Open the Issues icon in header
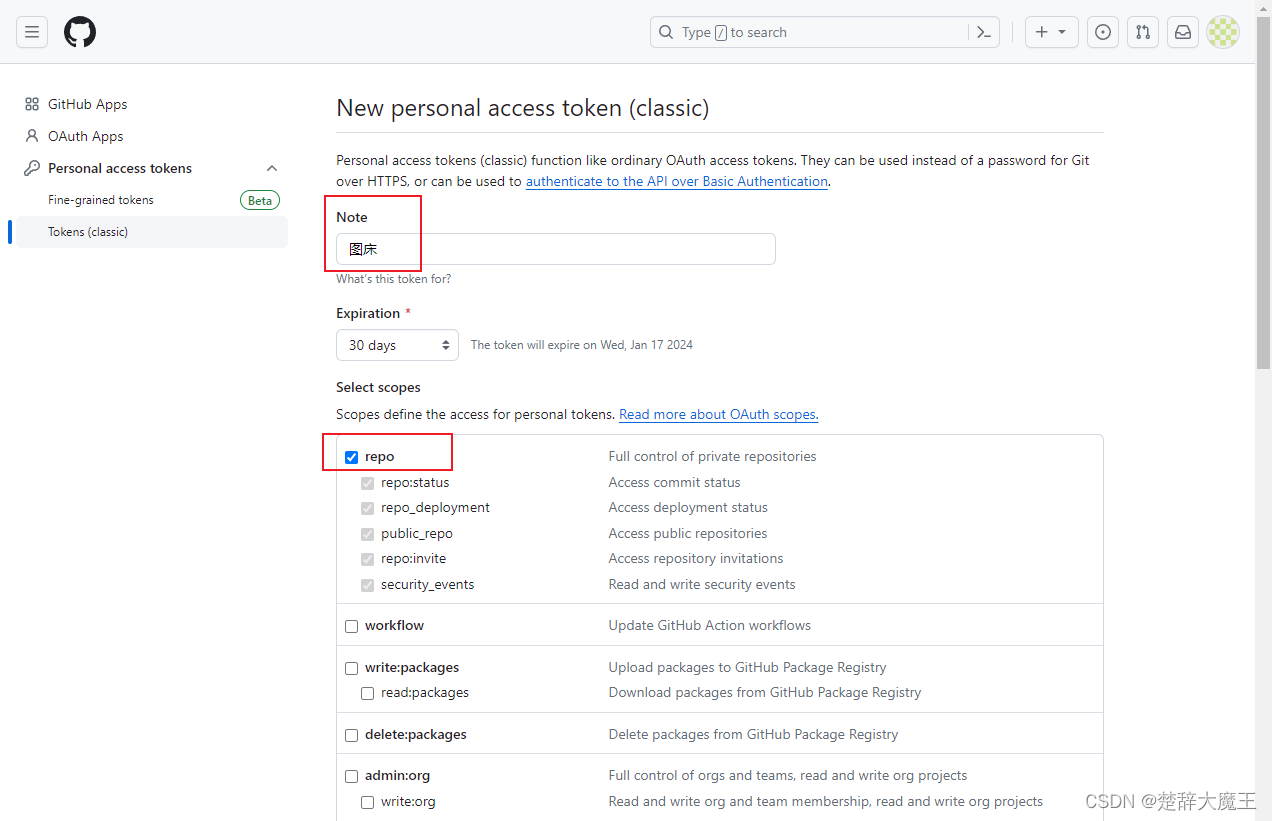This screenshot has width=1272, height=821. pyautogui.click(x=1103, y=32)
